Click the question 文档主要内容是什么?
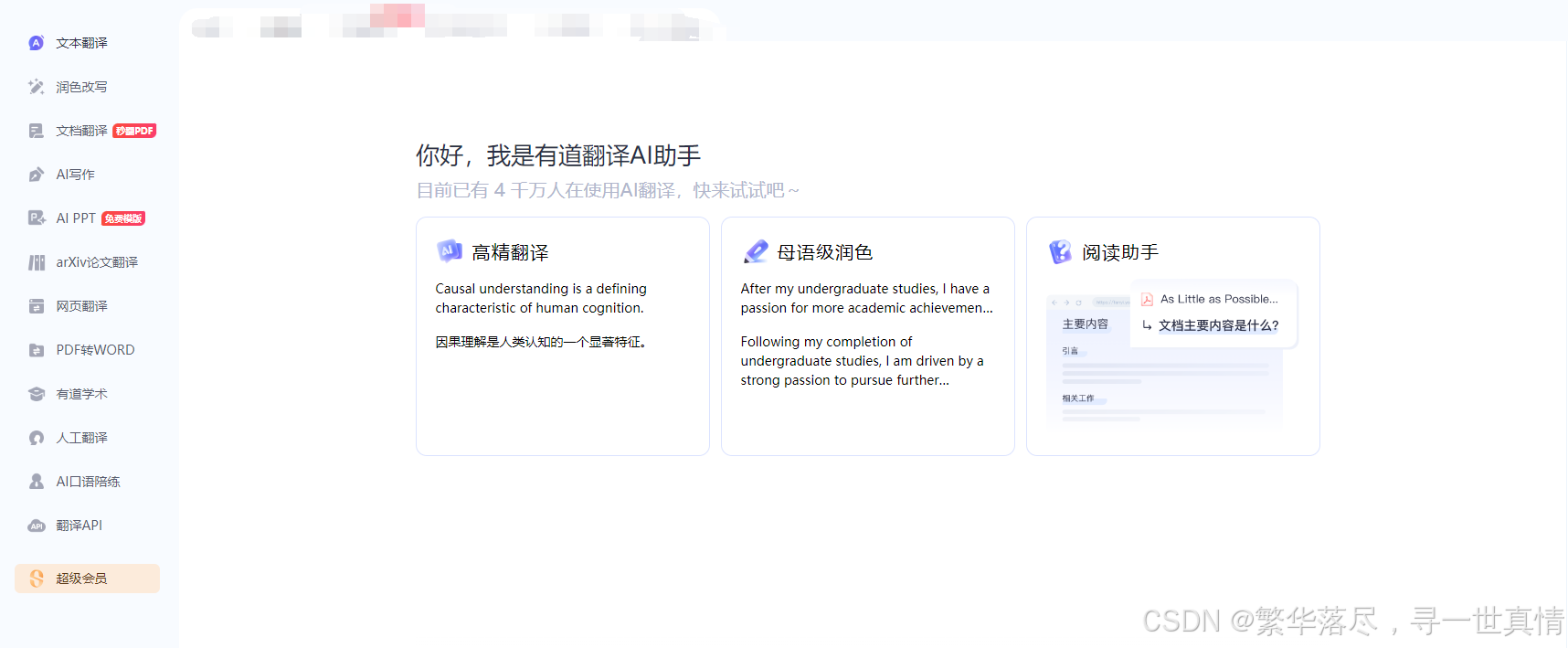 [1218, 325]
